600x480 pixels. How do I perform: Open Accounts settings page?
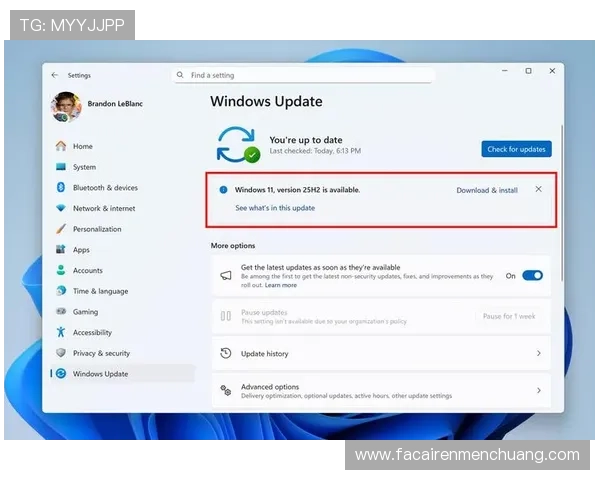pyautogui.click(x=88, y=270)
